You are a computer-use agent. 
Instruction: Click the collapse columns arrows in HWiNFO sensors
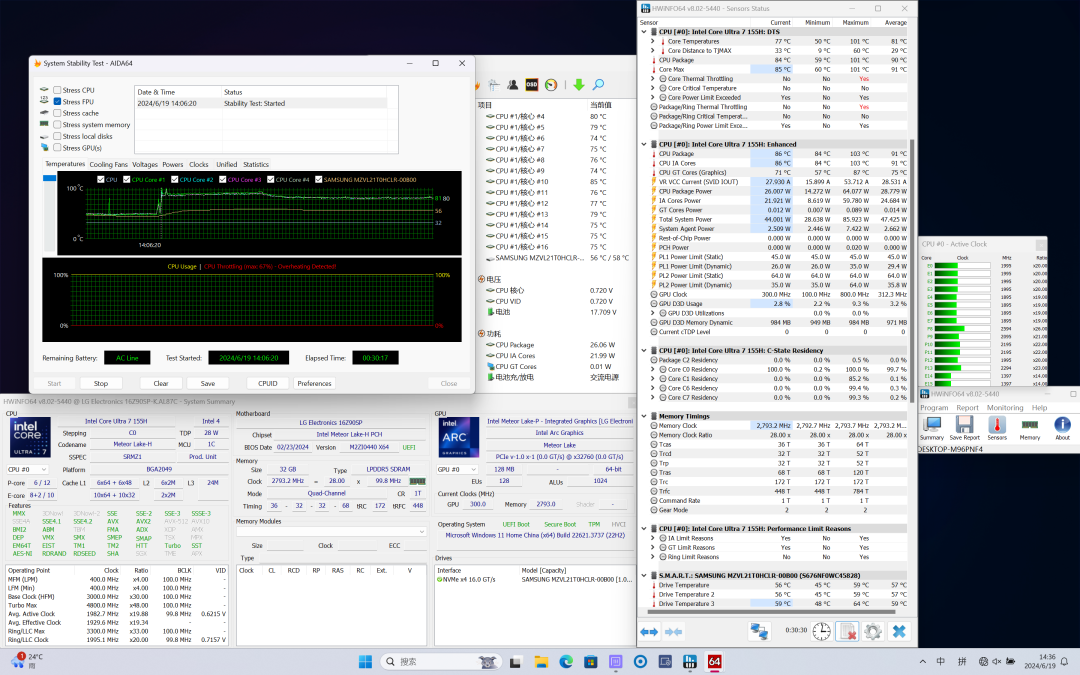click(x=674, y=632)
